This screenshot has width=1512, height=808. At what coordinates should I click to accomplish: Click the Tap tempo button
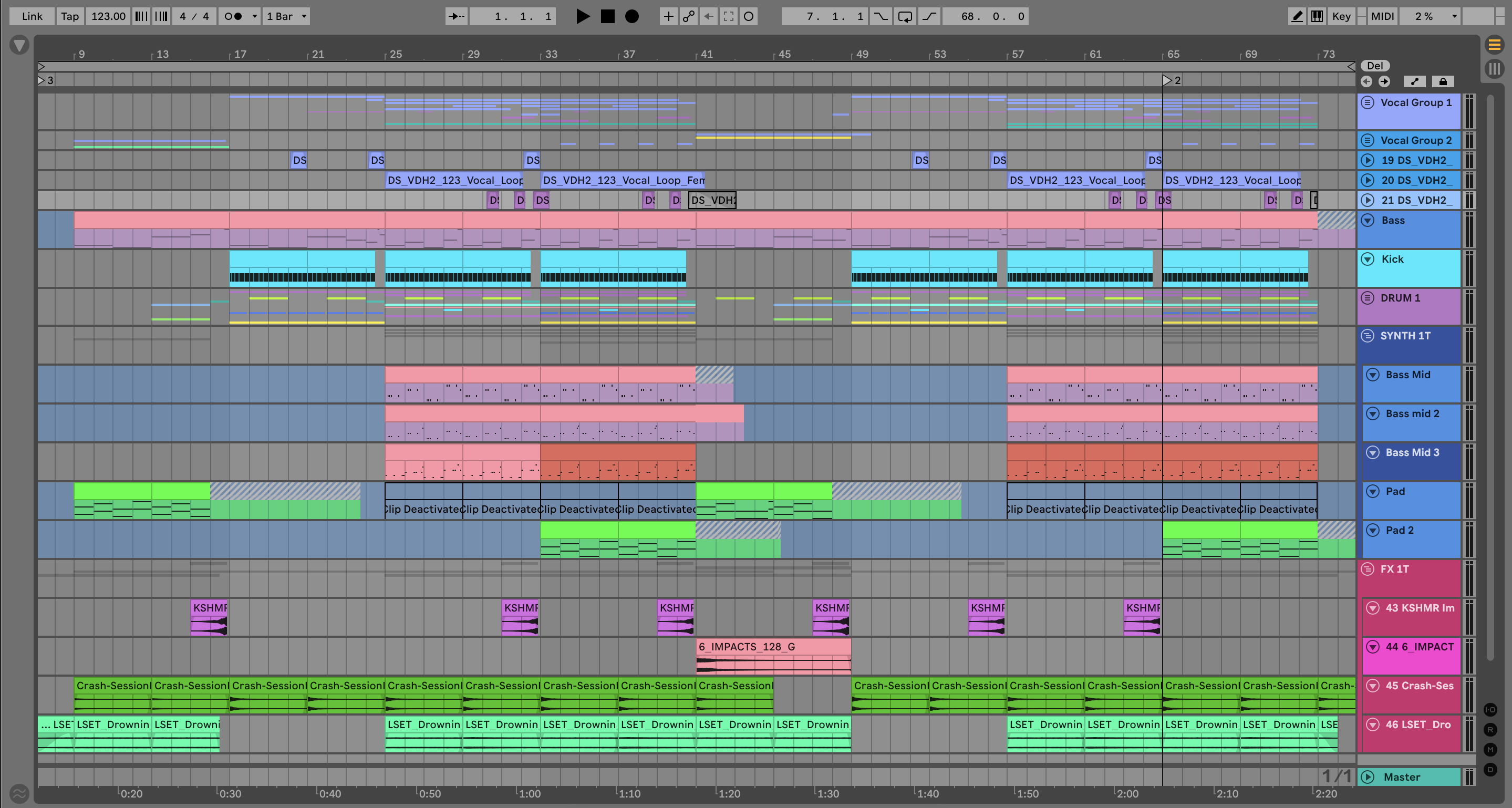pos(69,16)
